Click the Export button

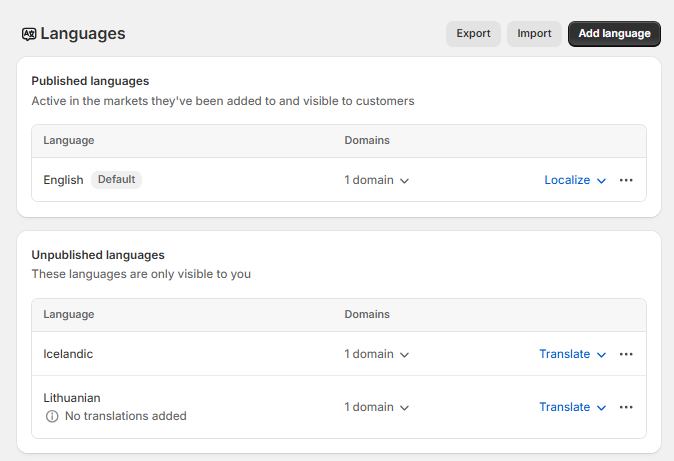[x=473, y=34]
